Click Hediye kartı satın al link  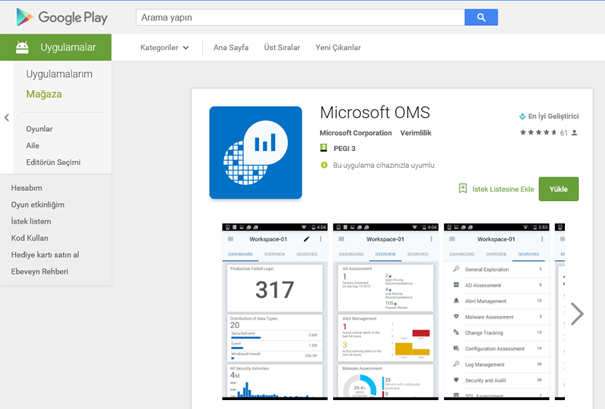[45, 255]
